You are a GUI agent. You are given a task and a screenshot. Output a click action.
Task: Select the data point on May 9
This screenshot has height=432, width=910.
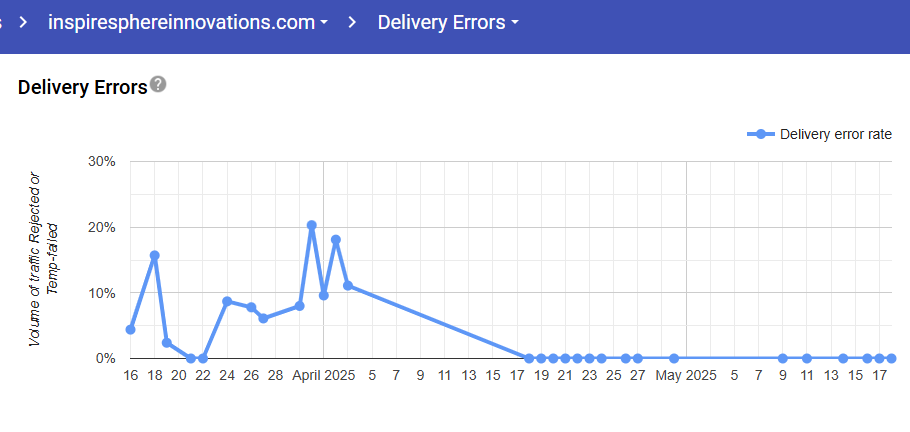[782, 357]
